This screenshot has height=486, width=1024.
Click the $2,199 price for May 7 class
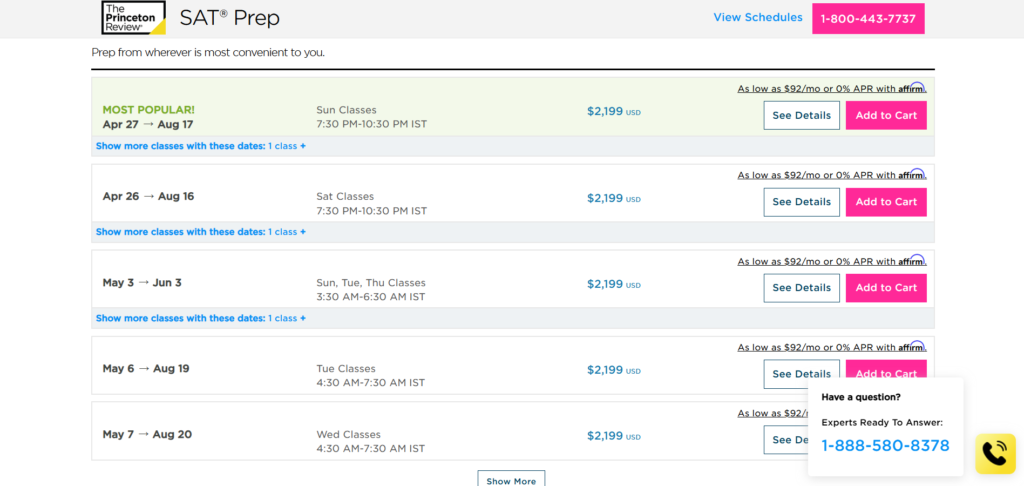[x=613, y=435]
